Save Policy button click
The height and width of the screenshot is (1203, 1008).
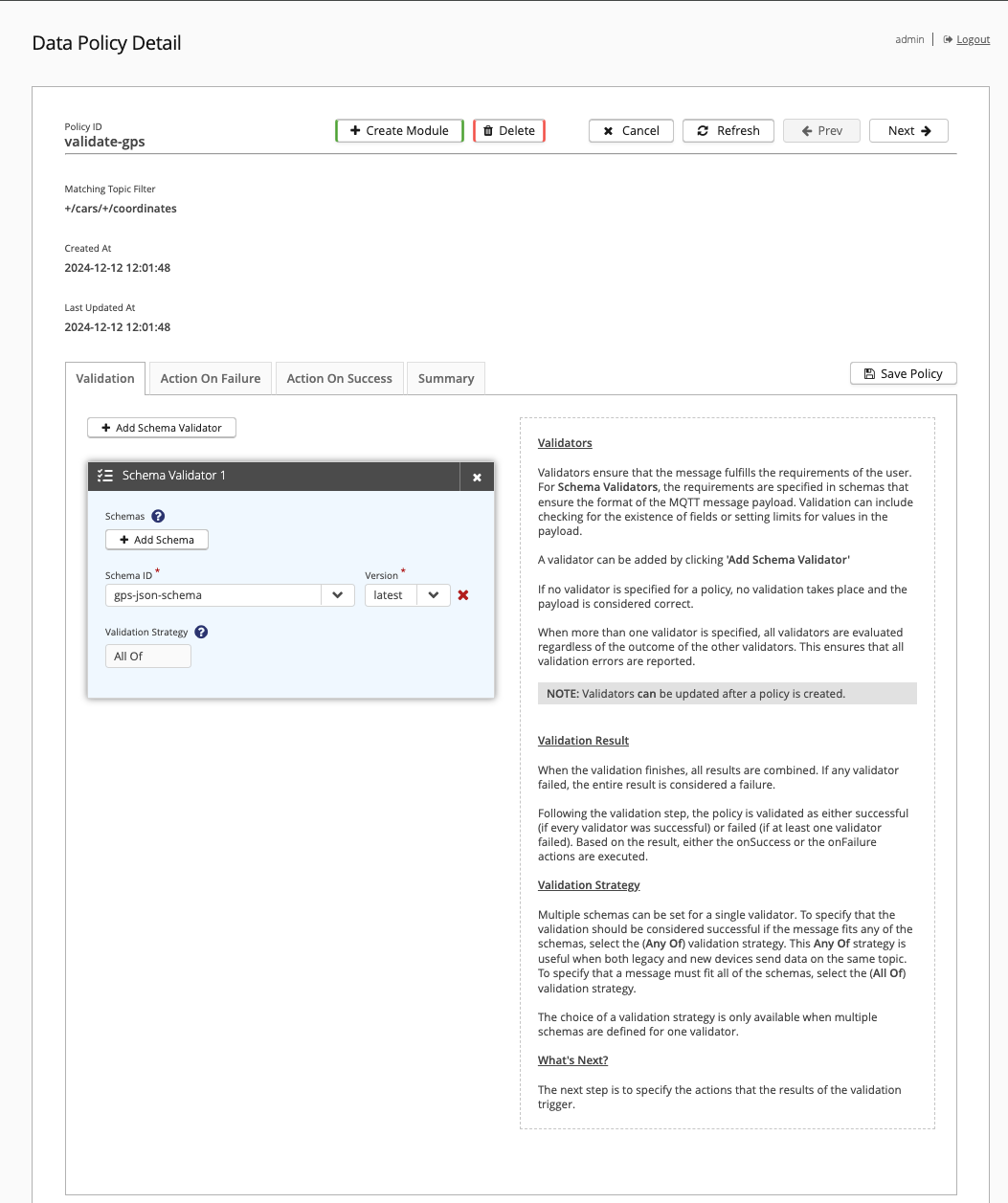point(903,373)
